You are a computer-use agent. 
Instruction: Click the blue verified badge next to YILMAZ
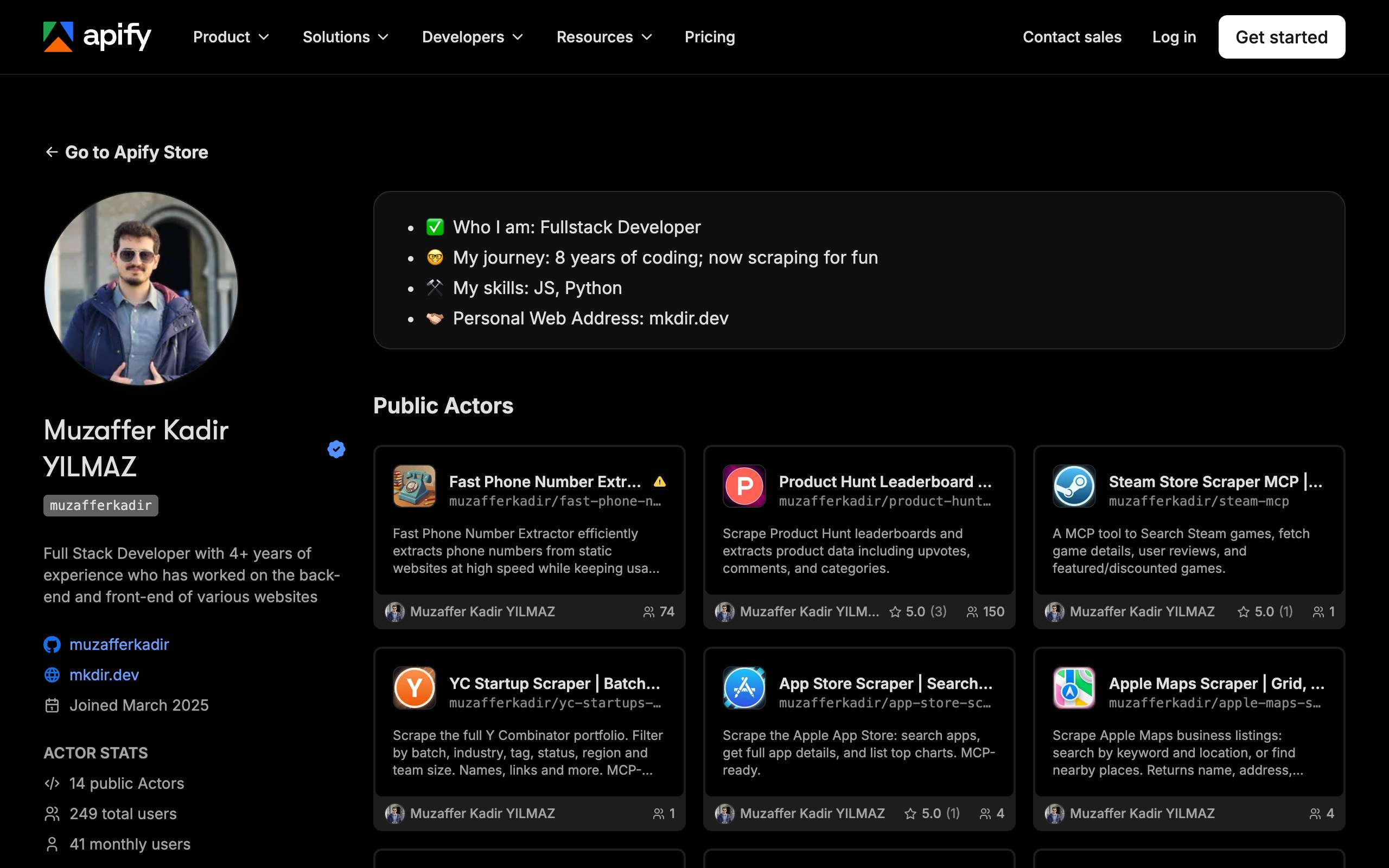(x=336, y=449)
